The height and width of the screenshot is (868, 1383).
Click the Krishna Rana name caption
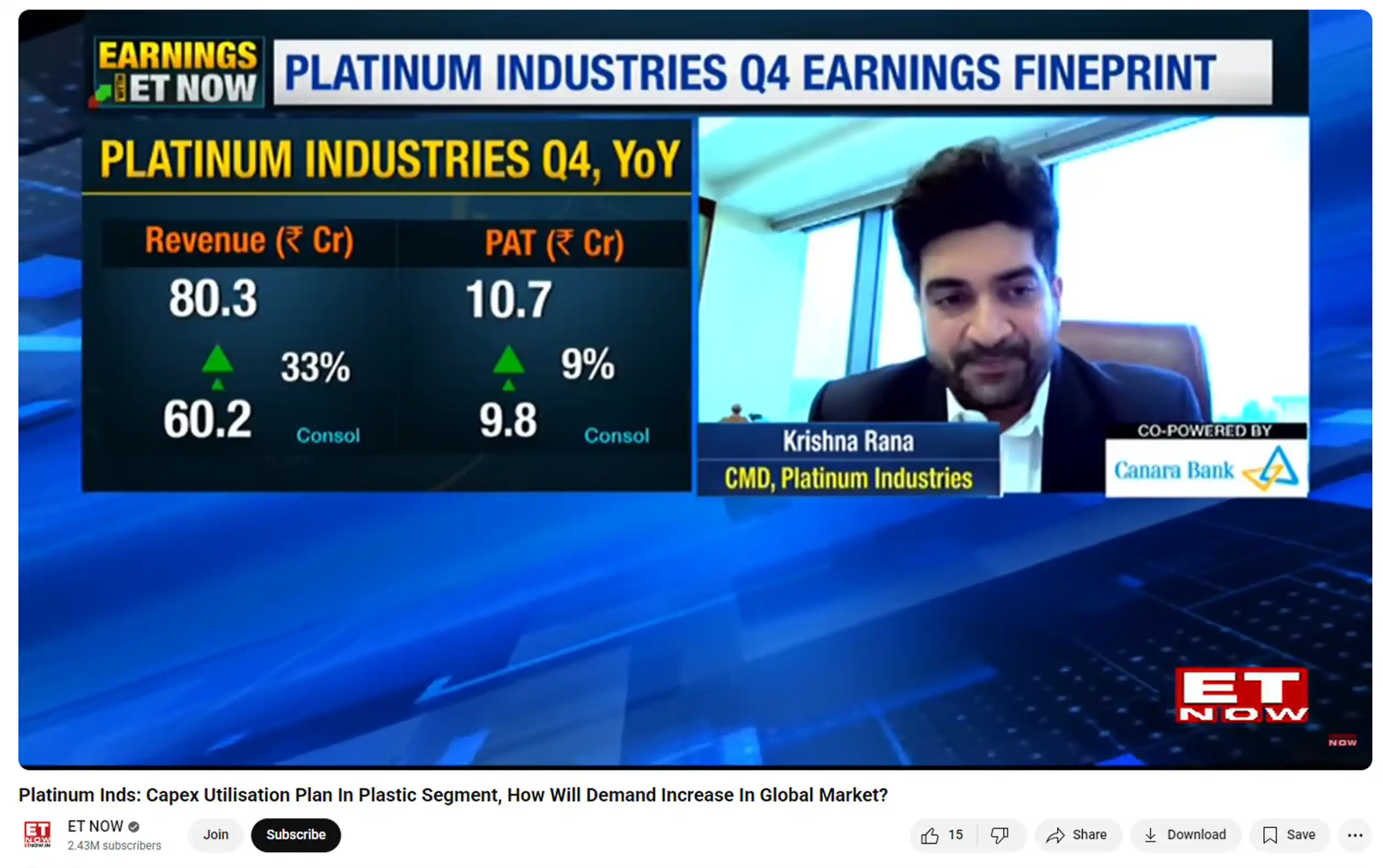click(848, 442)
